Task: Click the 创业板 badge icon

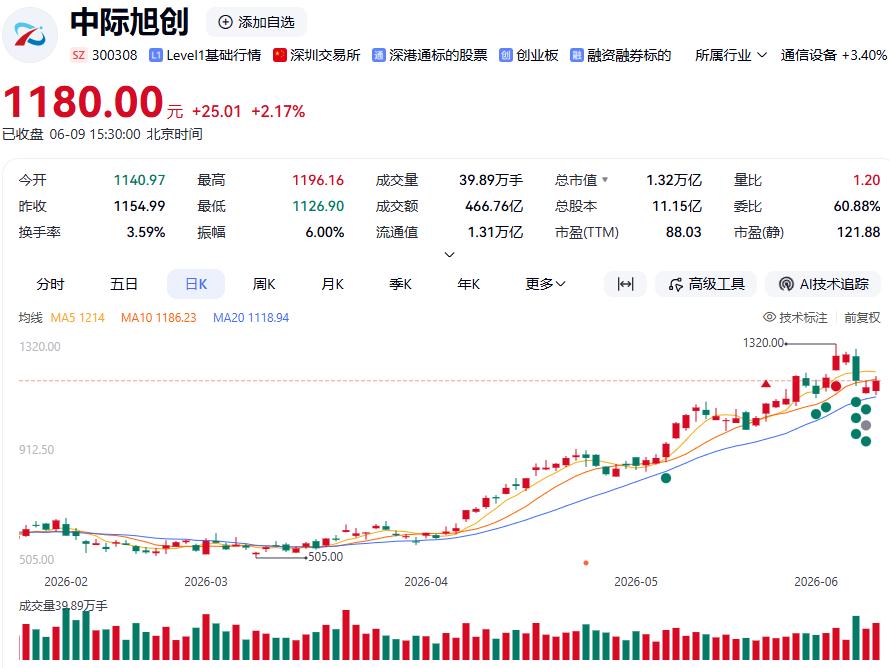Action: [506, 55]
